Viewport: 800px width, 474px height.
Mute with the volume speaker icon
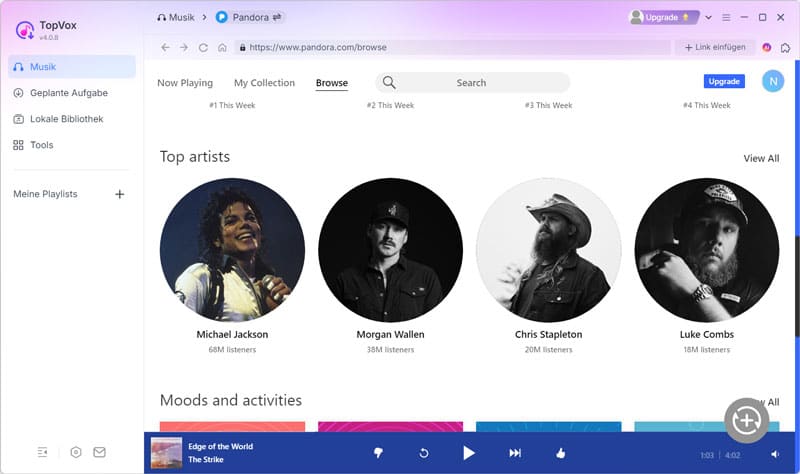pos(775,454)
